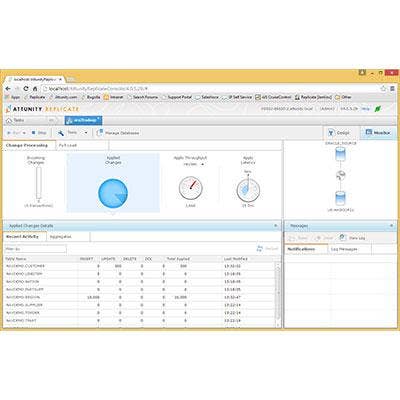Screen dimensions: 400x400
Task: Open the Help link in header
Action: 366,109
